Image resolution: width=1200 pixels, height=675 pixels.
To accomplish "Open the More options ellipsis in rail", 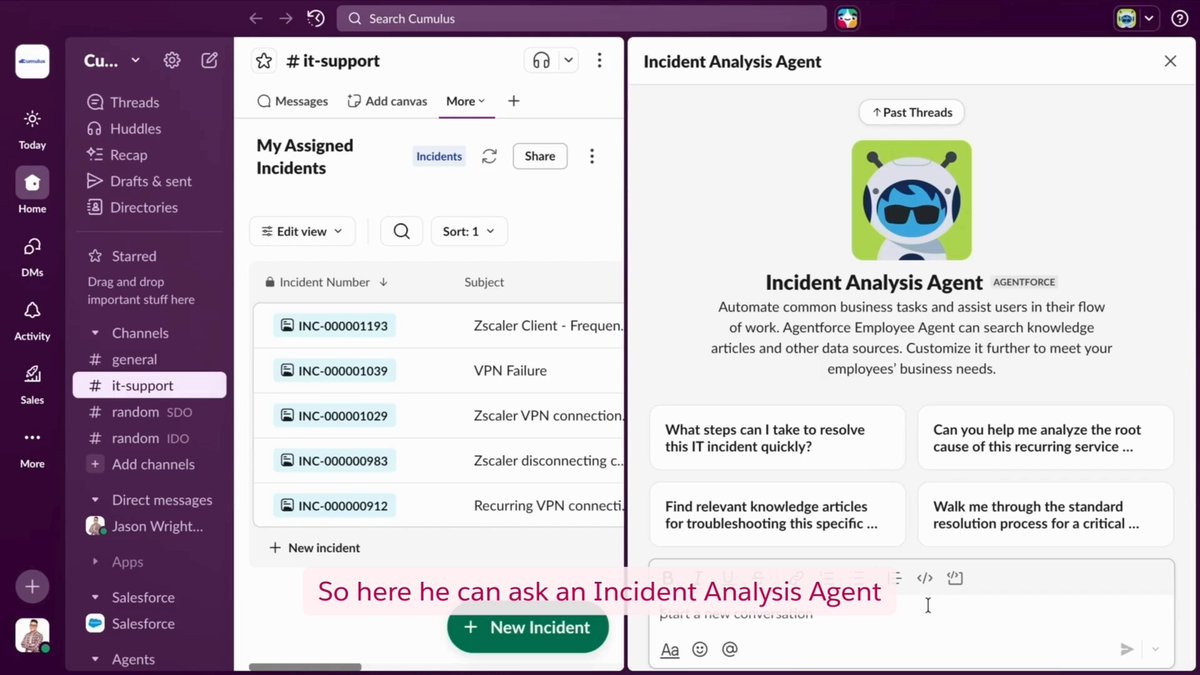I will [x=32, y=447].
